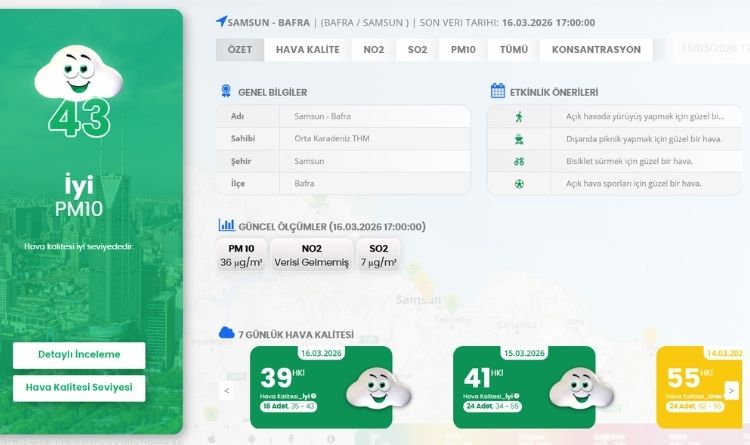
Task: Switch to the Hava Kalite tab
Action: click(307, 49)
